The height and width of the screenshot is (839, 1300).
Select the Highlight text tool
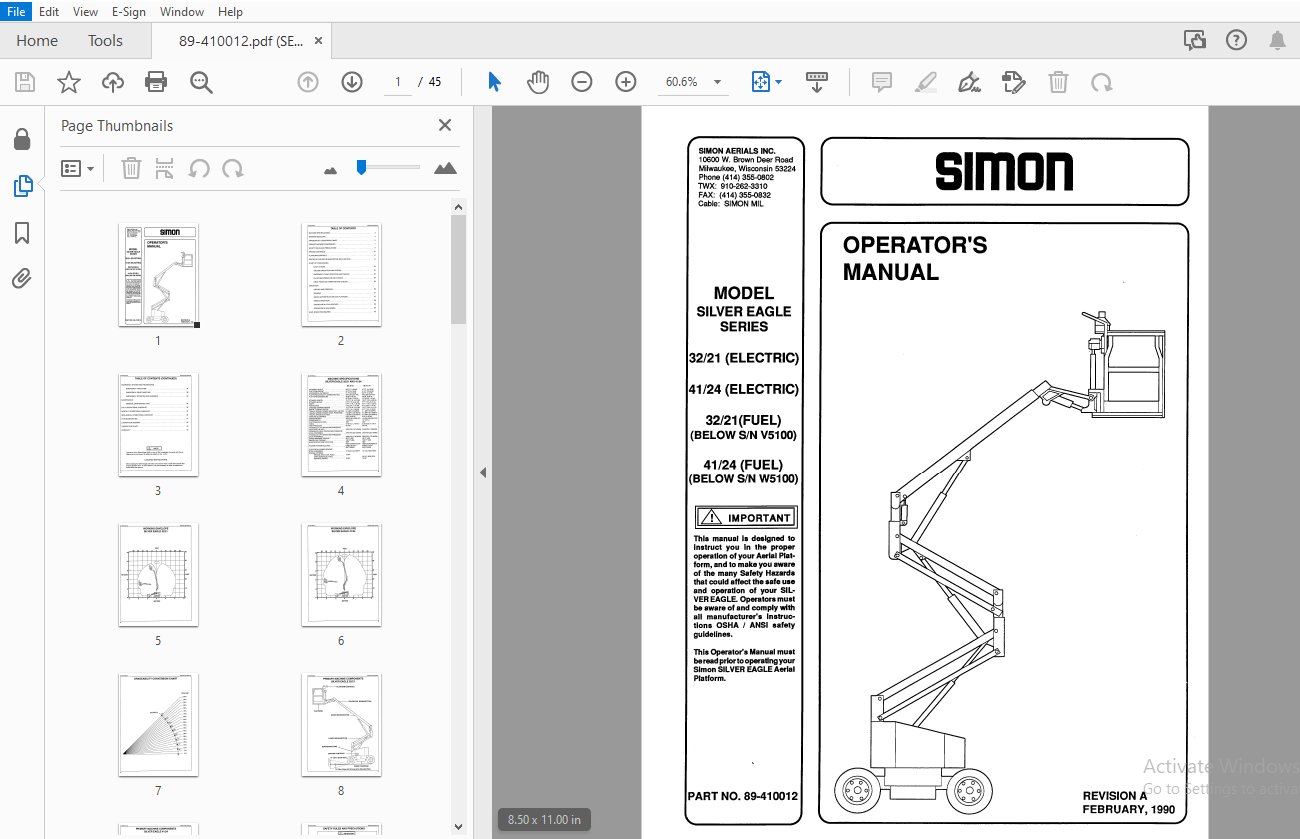tap(926, 82)
